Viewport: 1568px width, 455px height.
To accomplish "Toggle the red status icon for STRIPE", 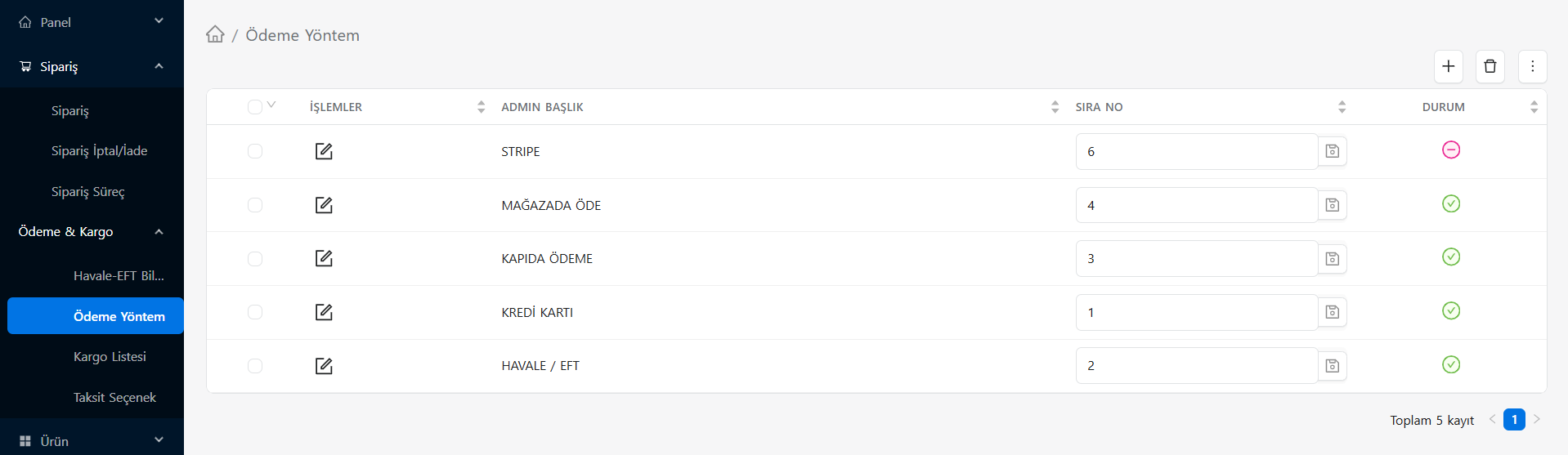I will (1450, 149).
